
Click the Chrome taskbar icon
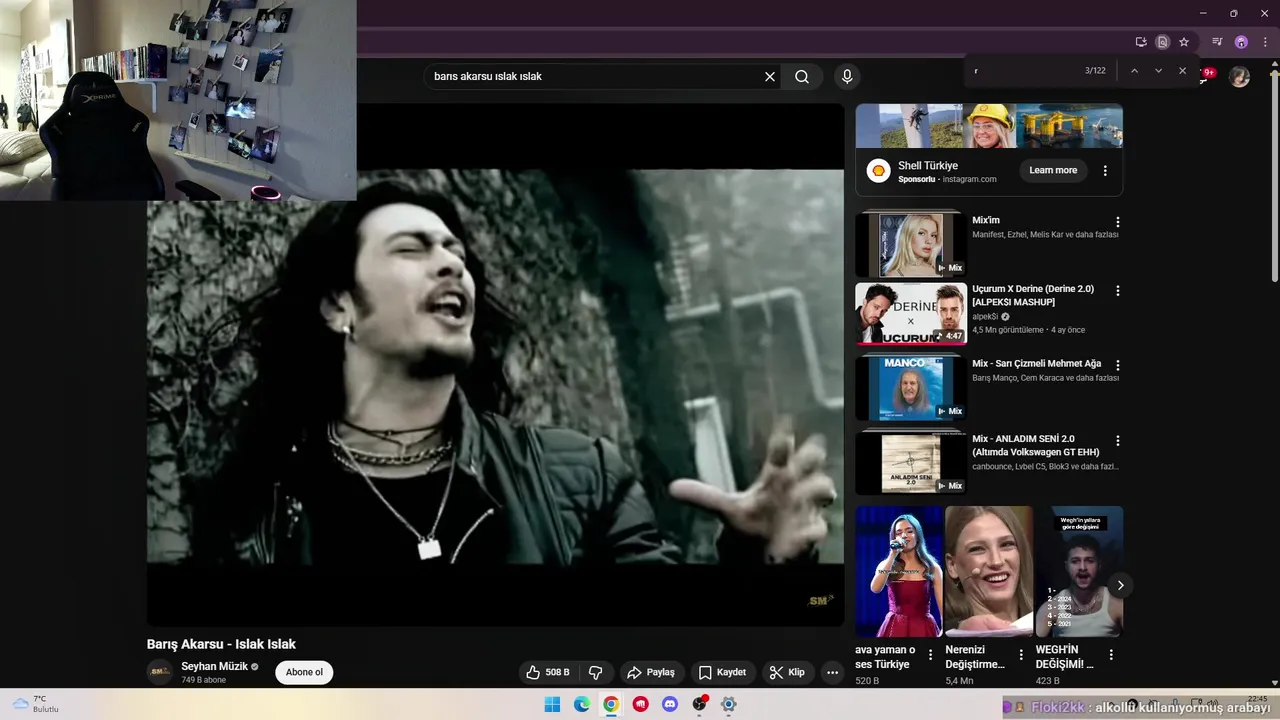tap(611, 704)
